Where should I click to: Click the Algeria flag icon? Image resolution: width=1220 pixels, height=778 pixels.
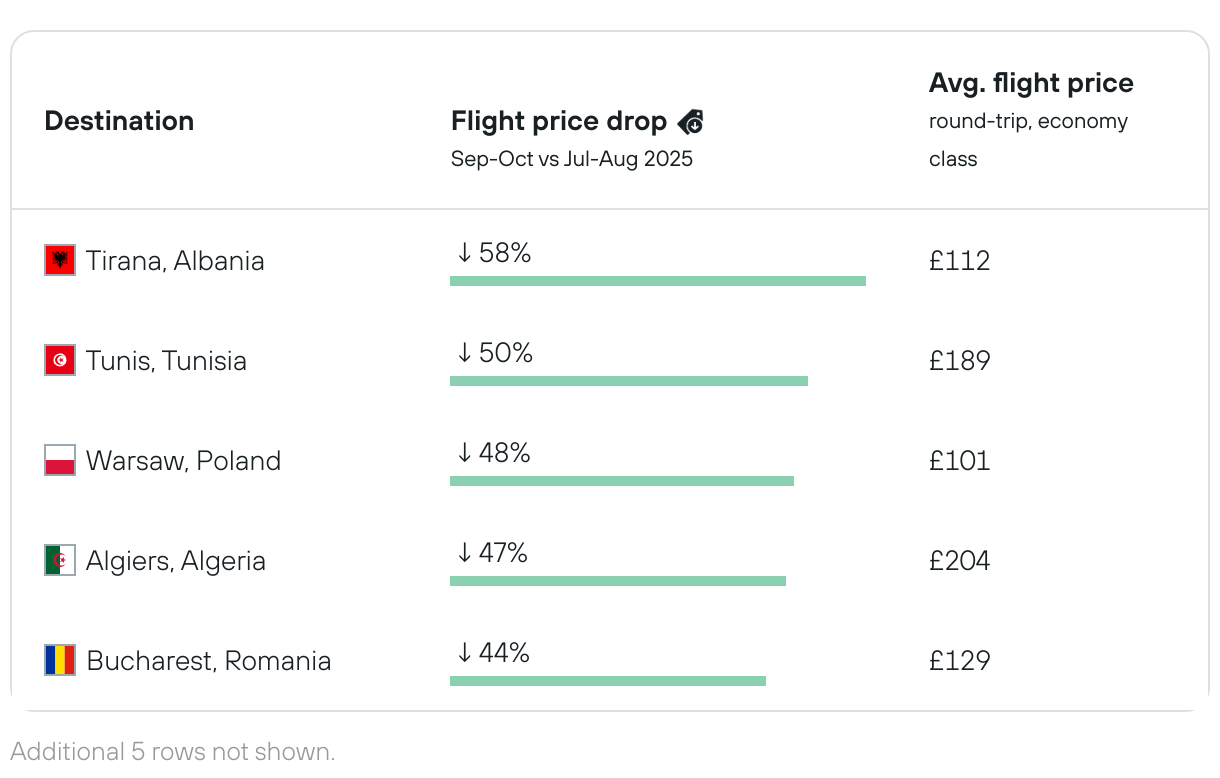click(x=60, y=560)
